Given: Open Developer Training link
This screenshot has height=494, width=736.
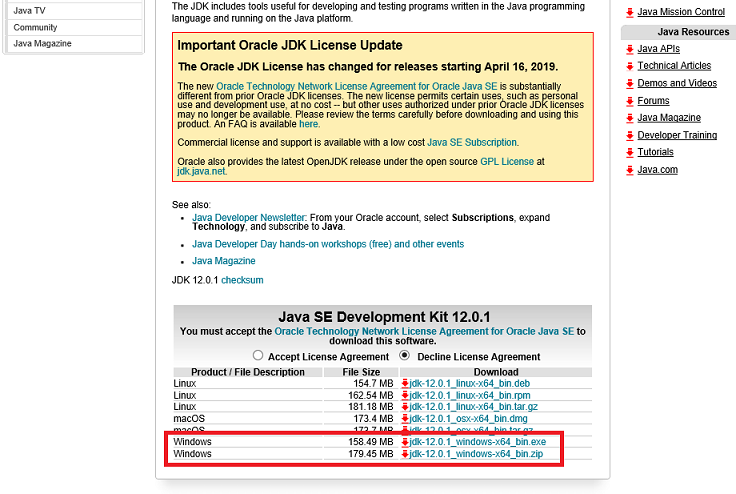Looking at the screenshot, I should tap(677, 135).
